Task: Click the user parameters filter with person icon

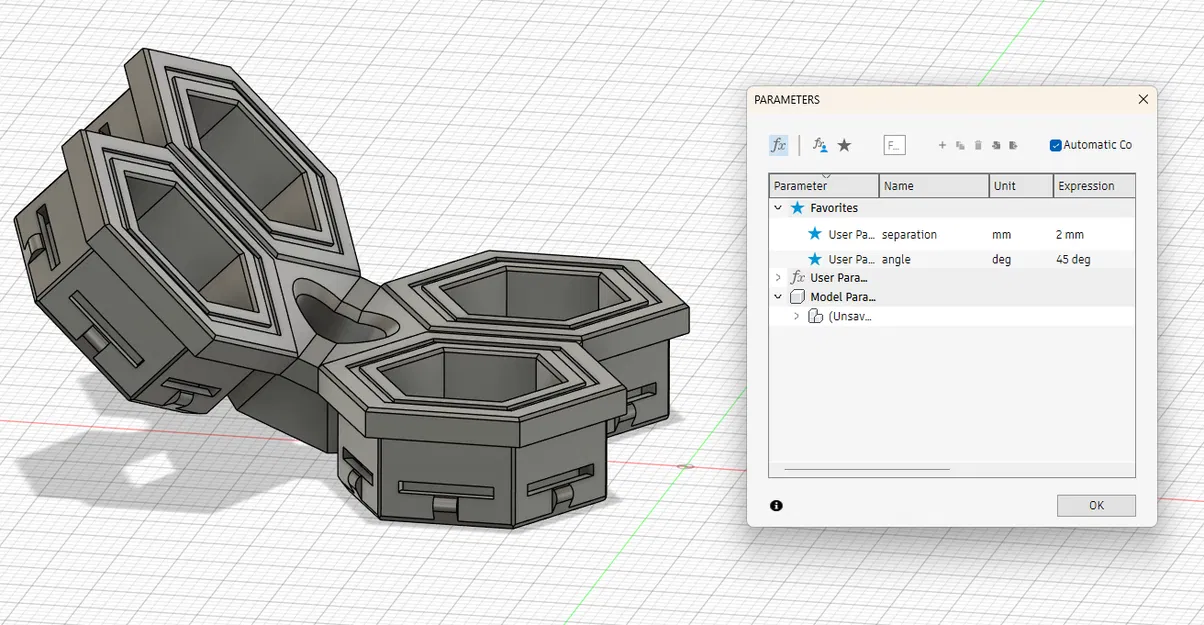Action: click(x=819, y=145)
